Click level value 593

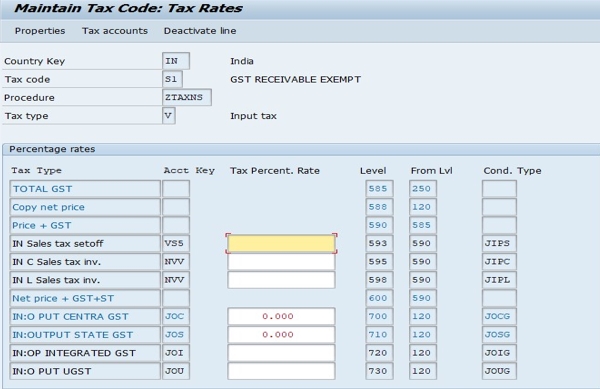pyautogui.click(x=379, y=244)
